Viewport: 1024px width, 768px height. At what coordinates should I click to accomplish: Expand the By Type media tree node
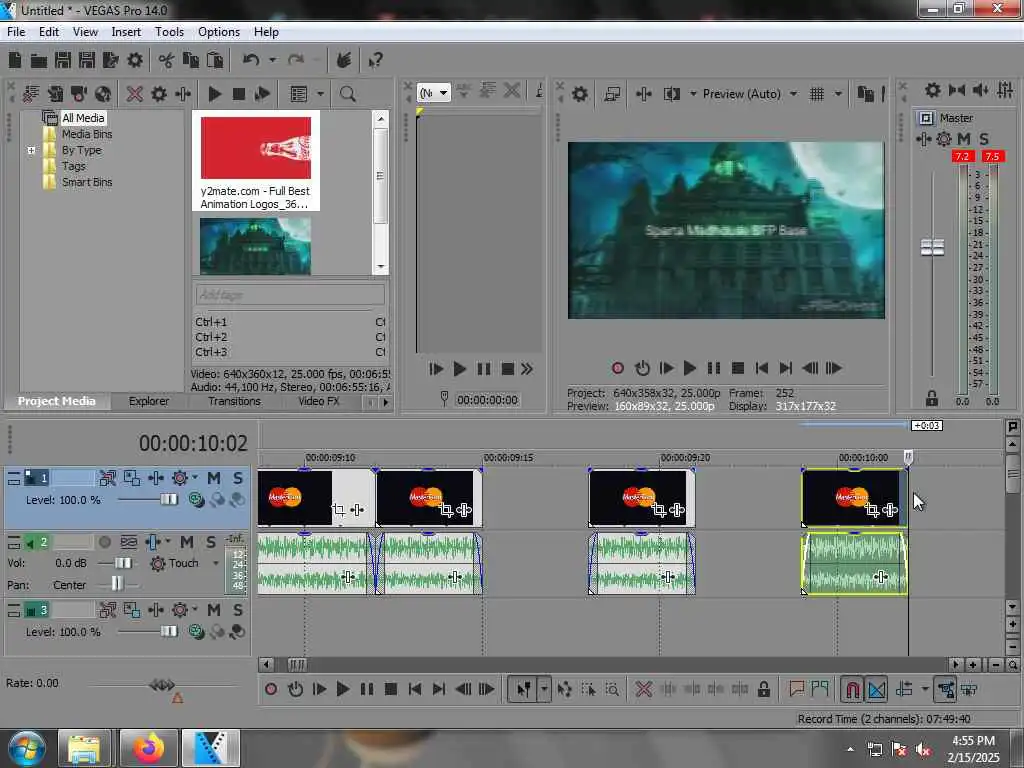[31, 150]
